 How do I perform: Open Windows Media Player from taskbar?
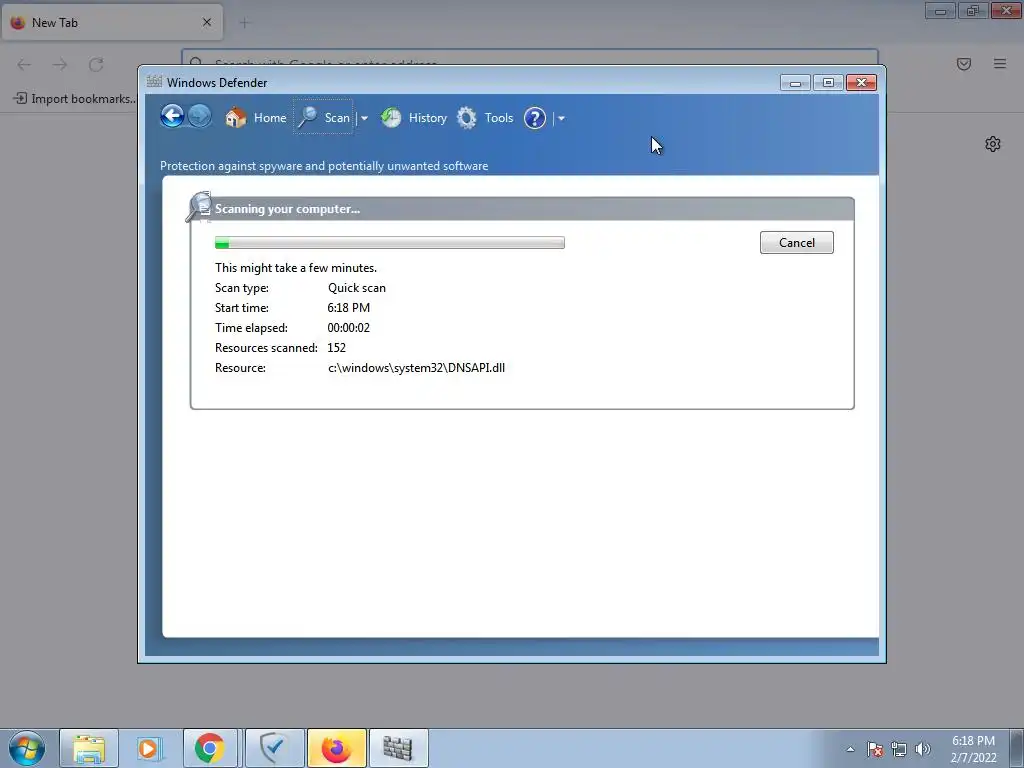click(x=149, y=748)
